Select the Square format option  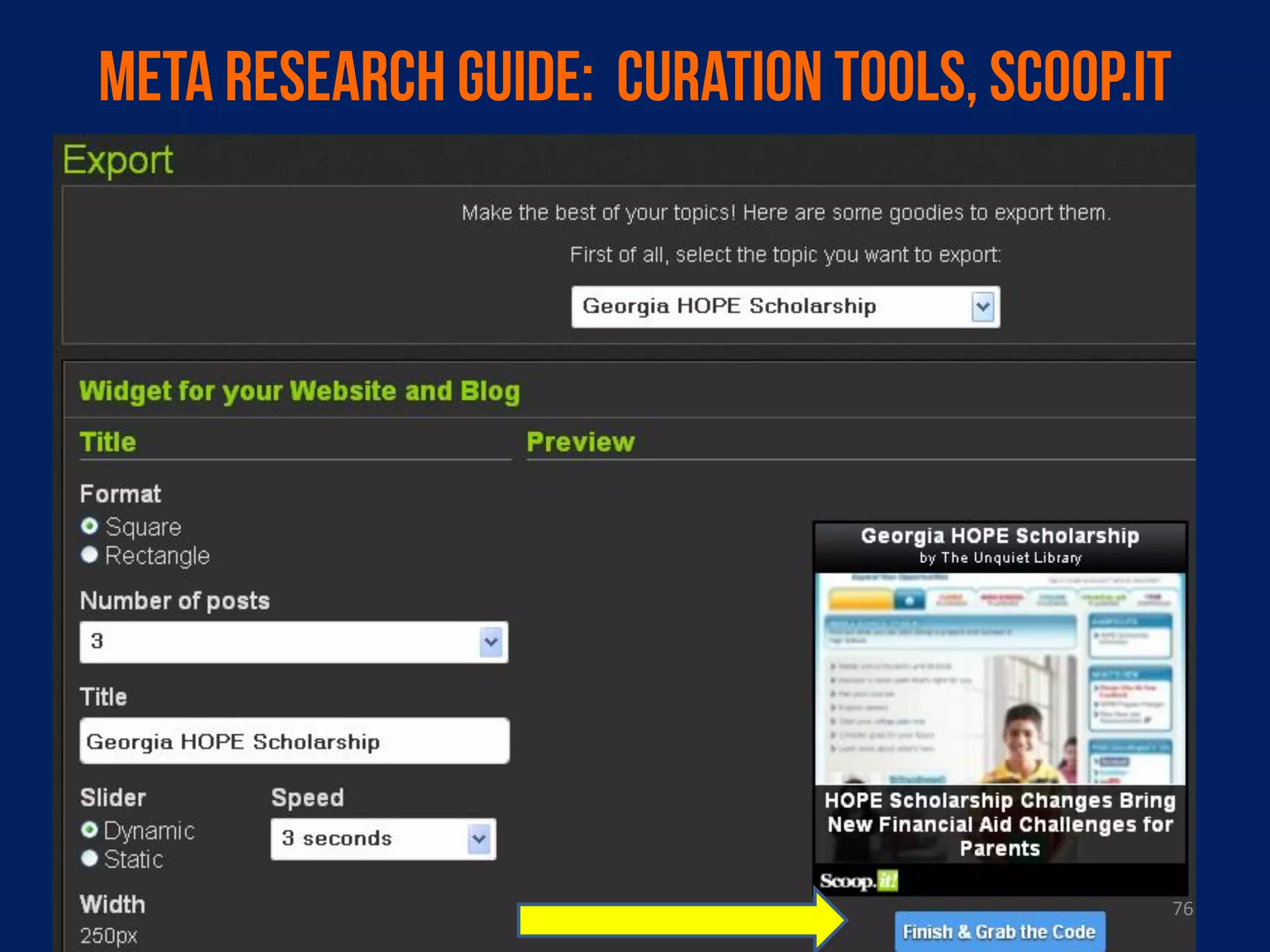point(90,526)
